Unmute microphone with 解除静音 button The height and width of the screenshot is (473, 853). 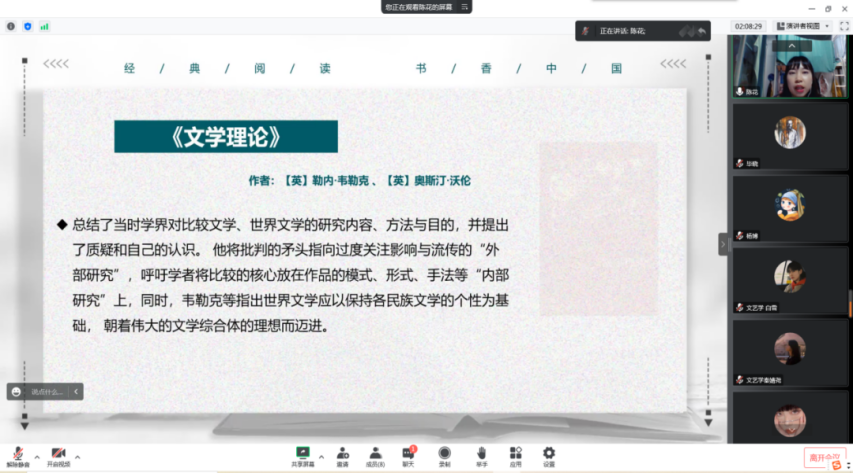tap(17, 456)
